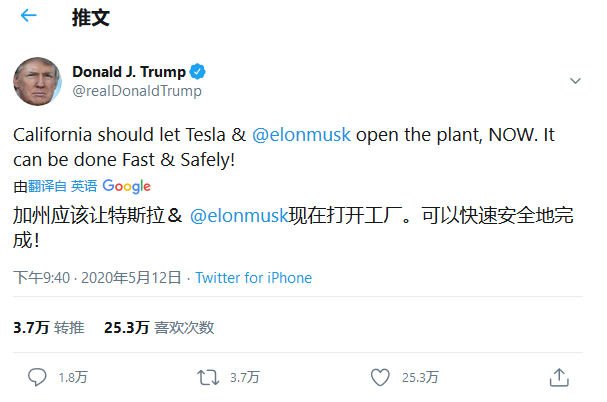The height and width of the screenshot is (402, 607).
Task: Open the Donald J. Trump display name
Action: (130, 71)
